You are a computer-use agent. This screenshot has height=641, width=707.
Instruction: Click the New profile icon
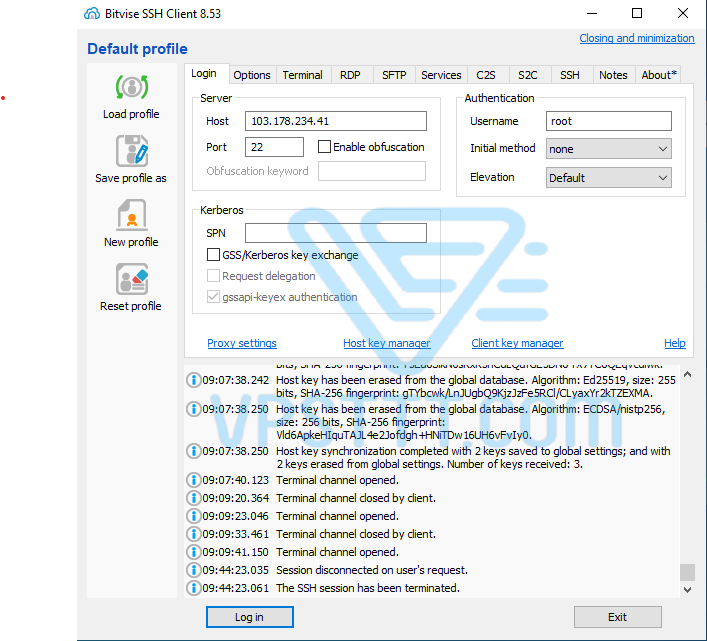tap(132, 215)
